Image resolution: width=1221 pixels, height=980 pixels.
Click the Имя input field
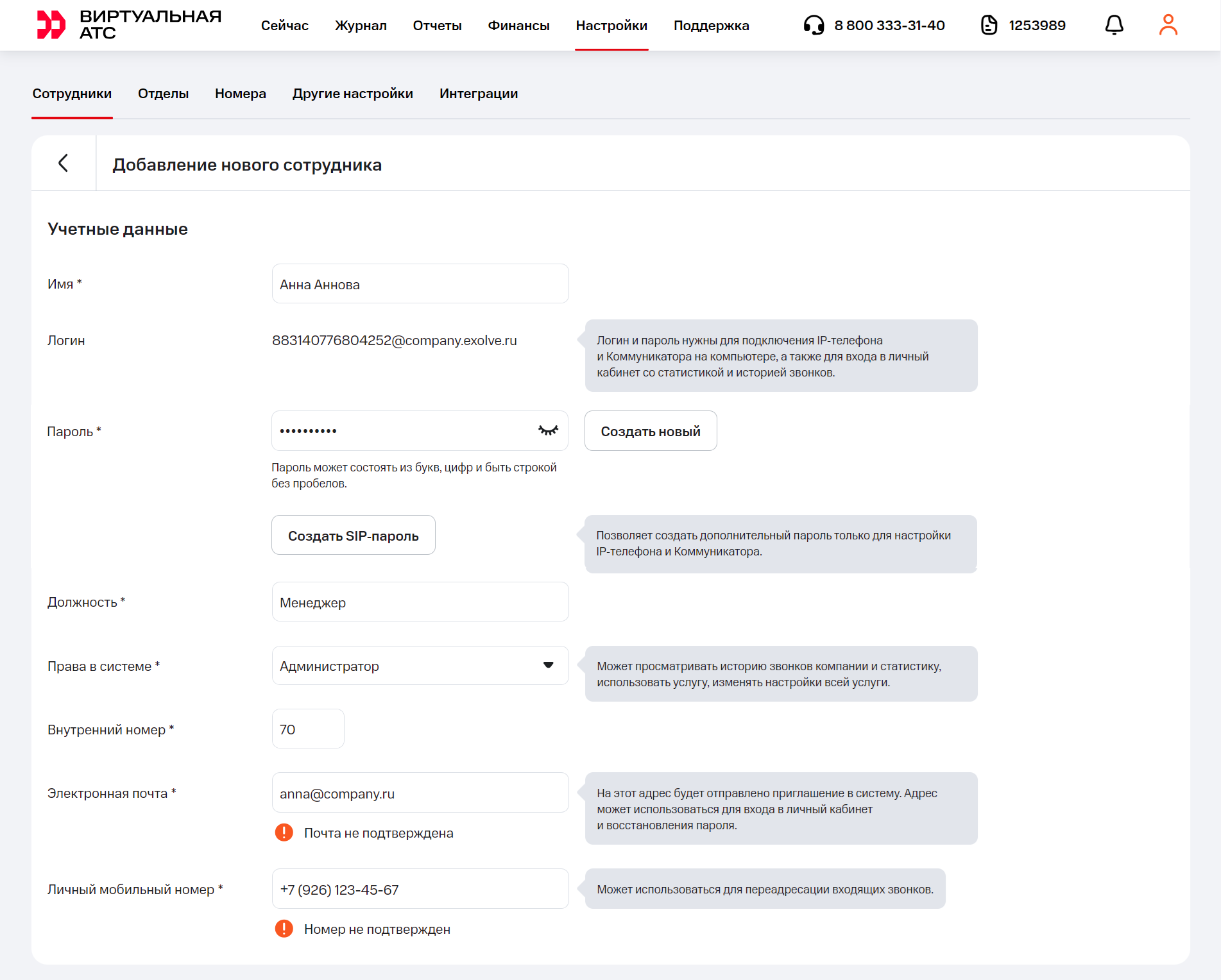pos(420,284)
